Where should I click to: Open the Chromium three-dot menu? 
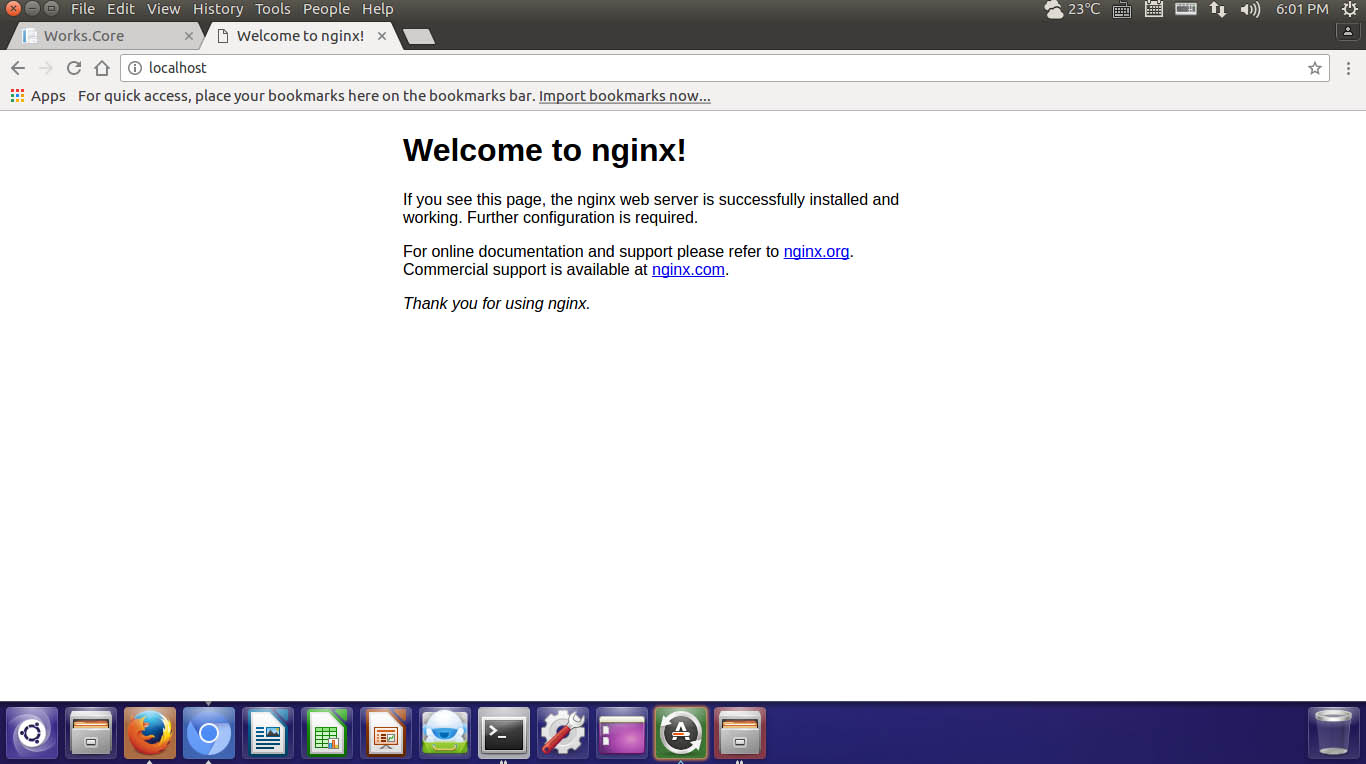[1348, 68]
